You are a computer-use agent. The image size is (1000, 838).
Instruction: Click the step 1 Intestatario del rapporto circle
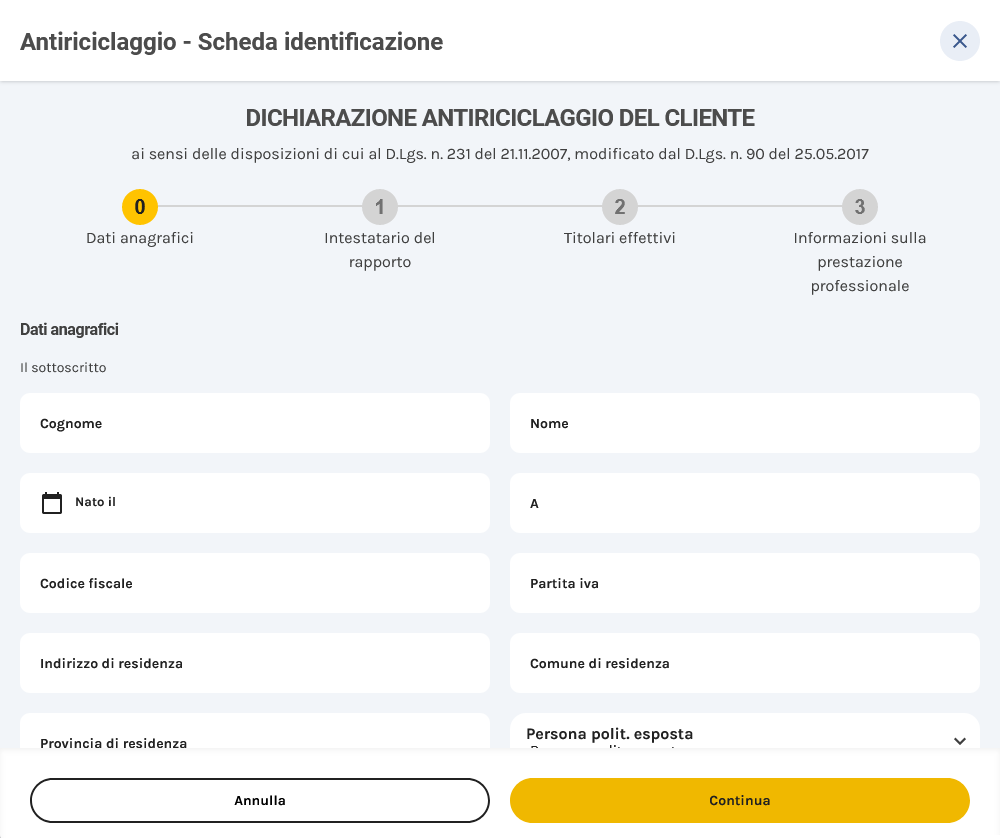coord(379,207)
